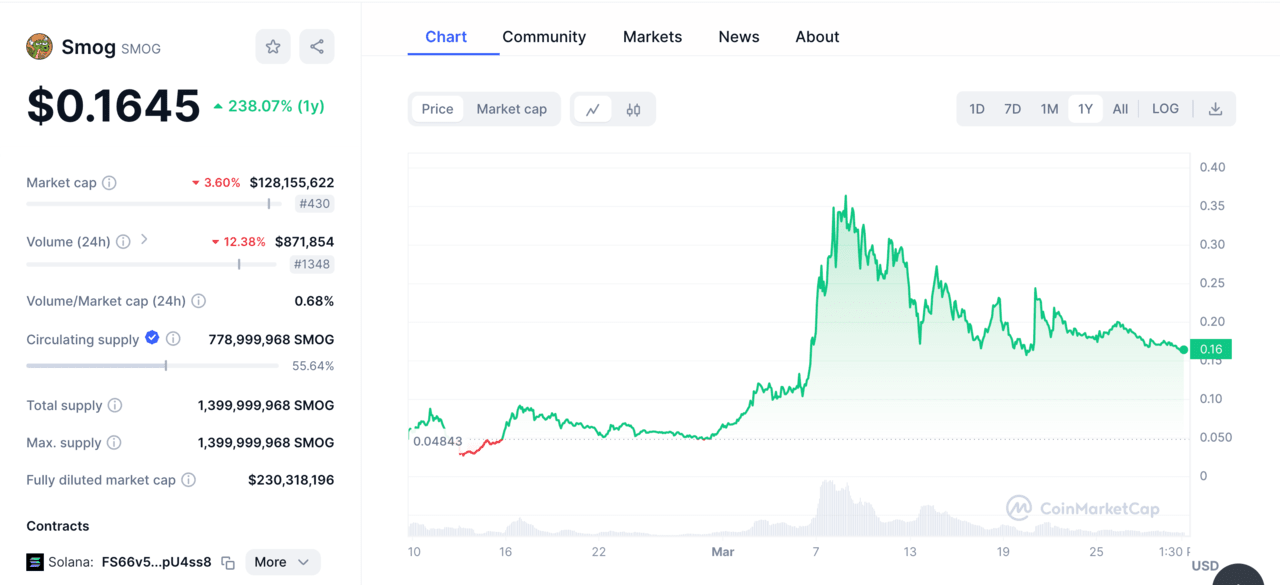The image size is (1280, 585).
Task: Open Volume (24h) info icon
Action: coord(123,242)
